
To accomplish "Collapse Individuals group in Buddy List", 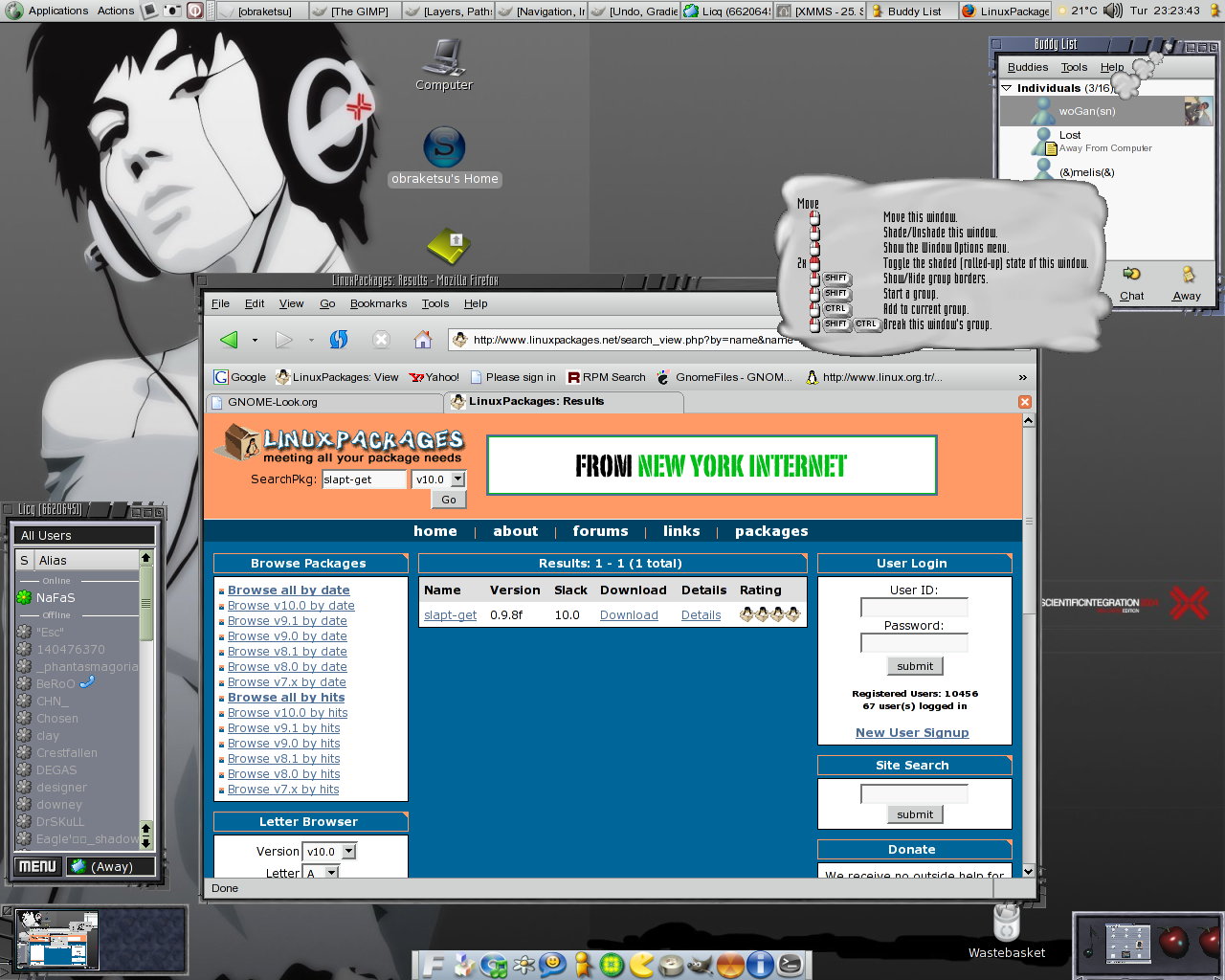I will click(1007, 88).
